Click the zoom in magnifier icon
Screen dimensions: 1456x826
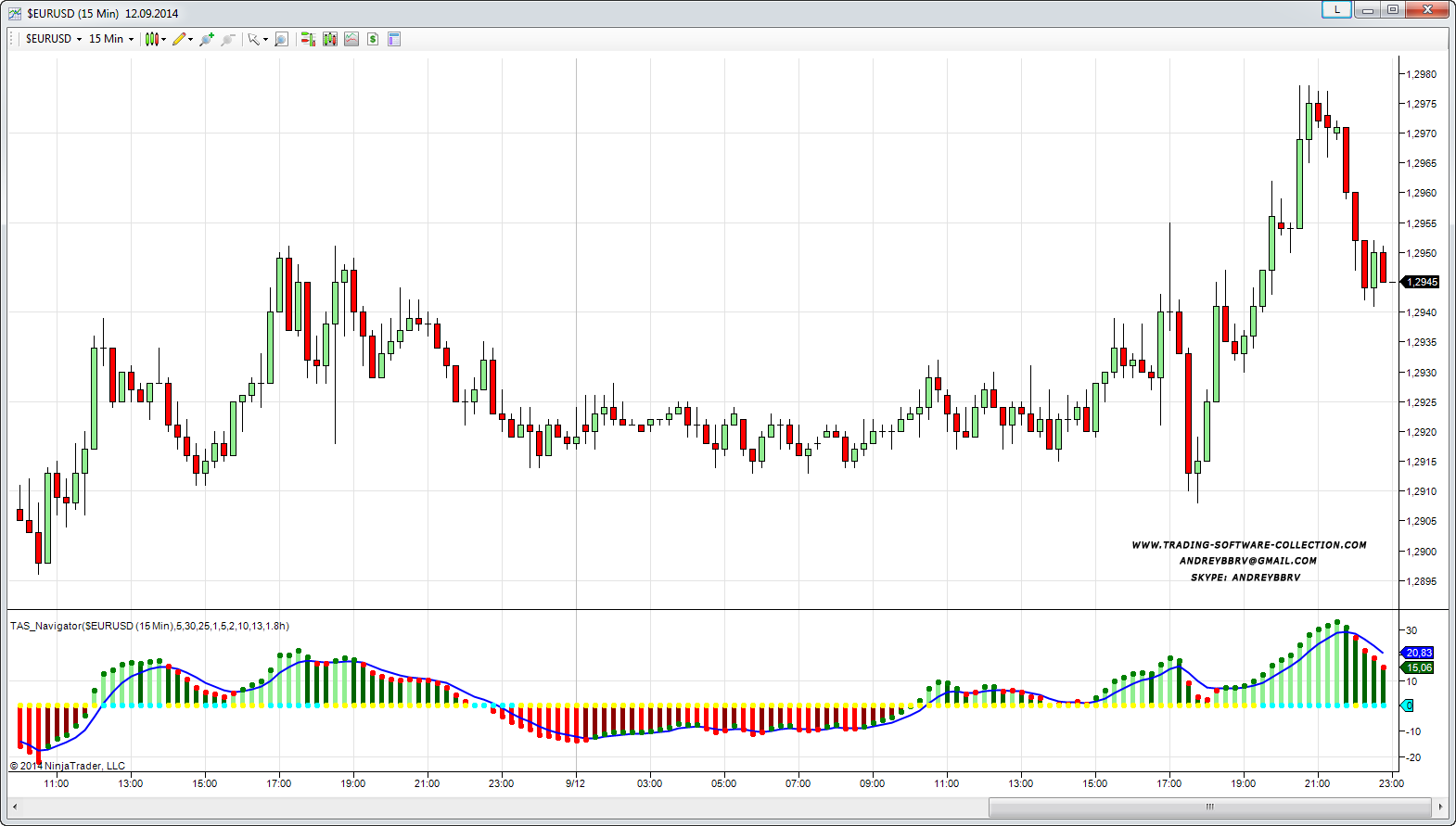point(206,39)
